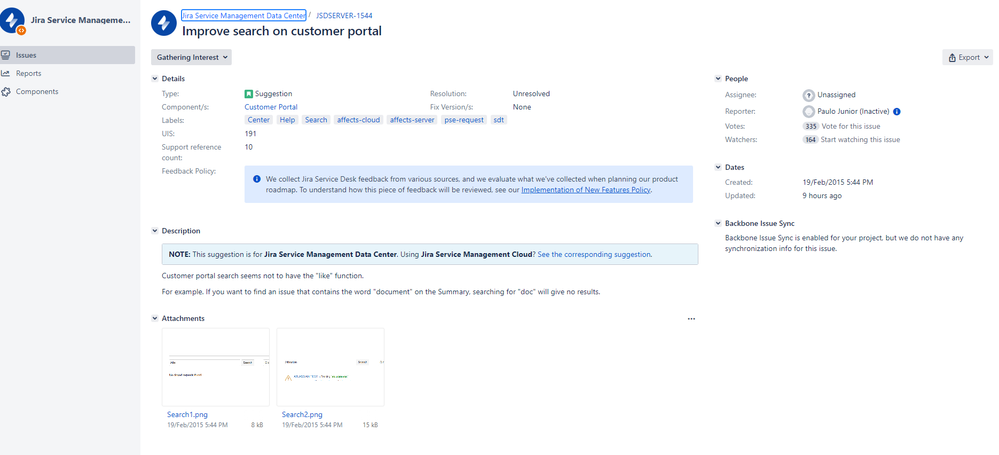The image size is (999, 455).
Task: Open Jira Service Management Data Center breadcrumb link
Action: coord(243,15)
